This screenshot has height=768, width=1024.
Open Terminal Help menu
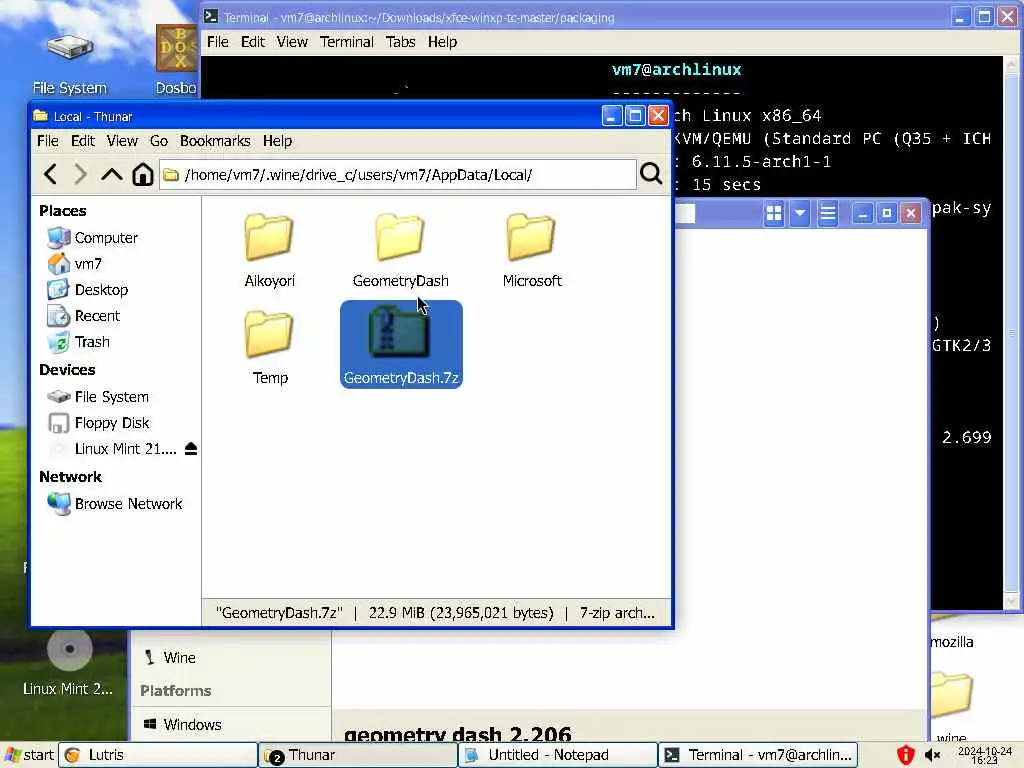click(x=442, y=42)
